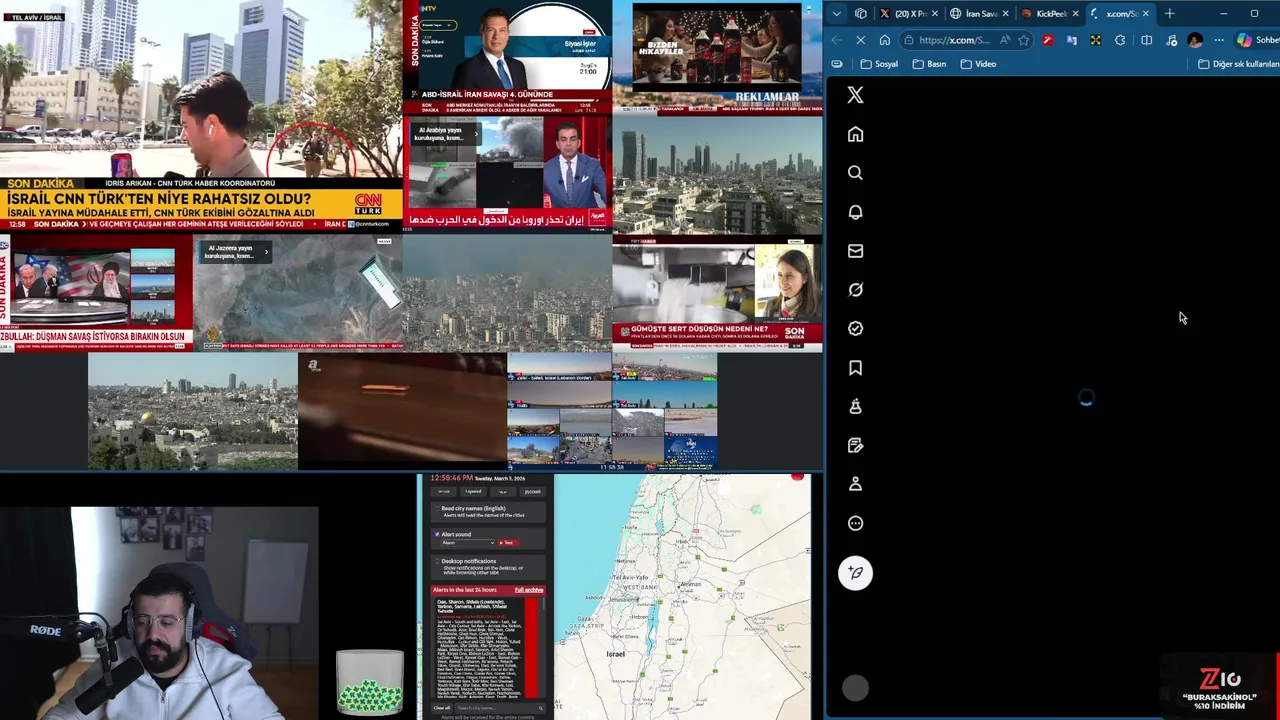Open the browser profile avatar
This screenshot has width=1280, height=720.
(1195, 40)
